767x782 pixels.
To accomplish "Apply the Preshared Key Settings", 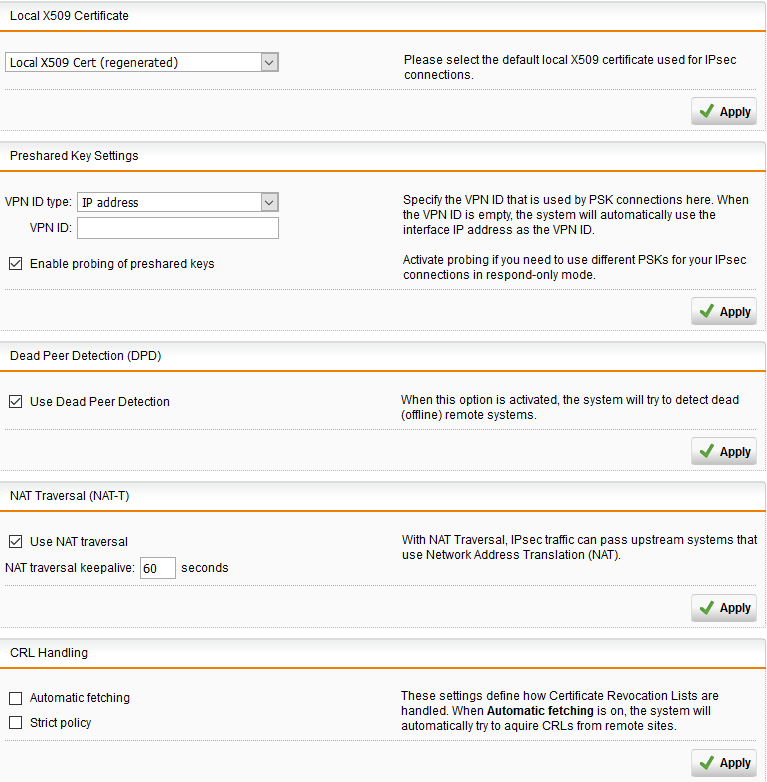I will tap(724, 311).
